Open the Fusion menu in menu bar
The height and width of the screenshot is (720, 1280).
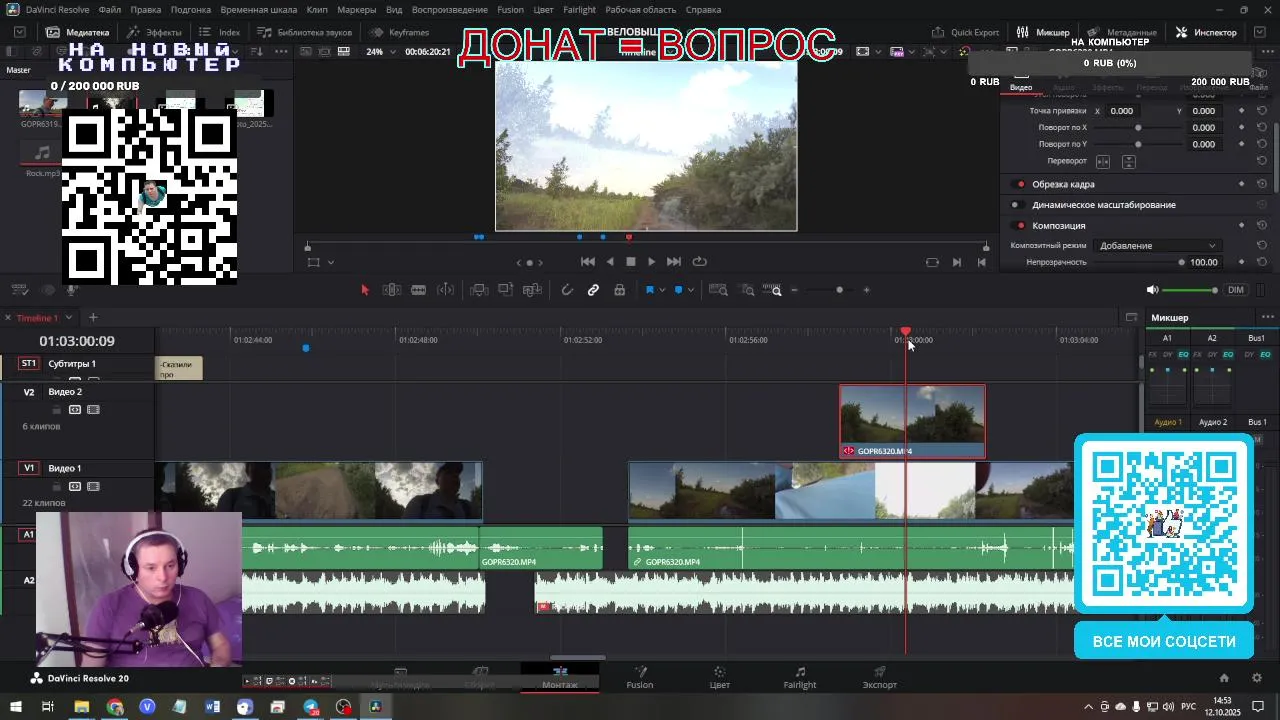coord(510,10)
